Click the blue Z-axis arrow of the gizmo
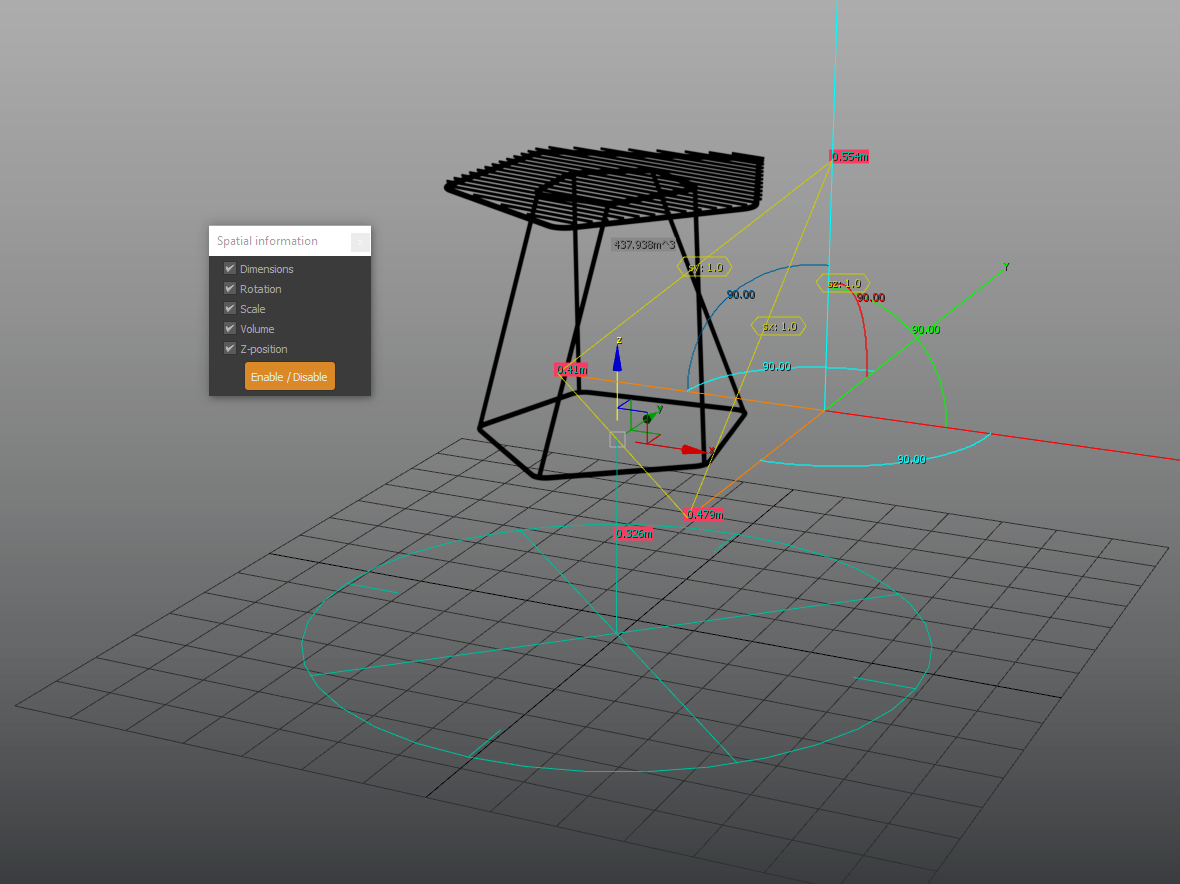 (x=618, y=361)
